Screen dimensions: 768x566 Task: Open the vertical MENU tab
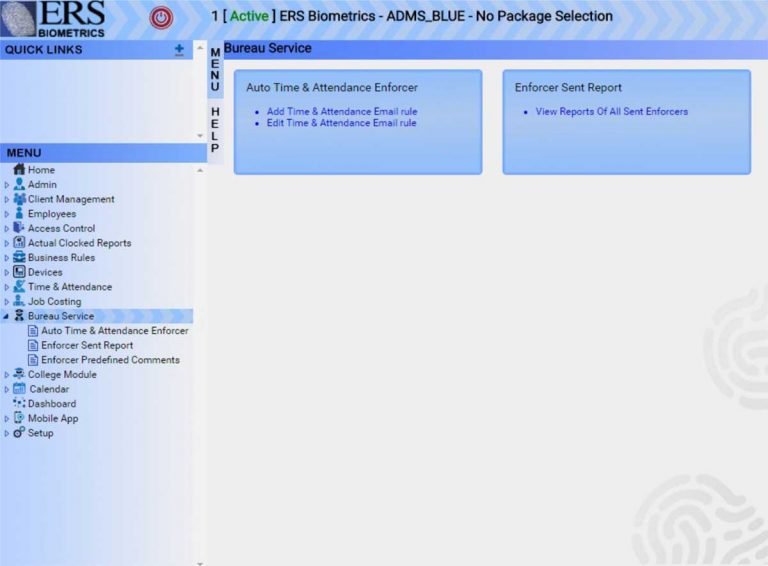215,70
